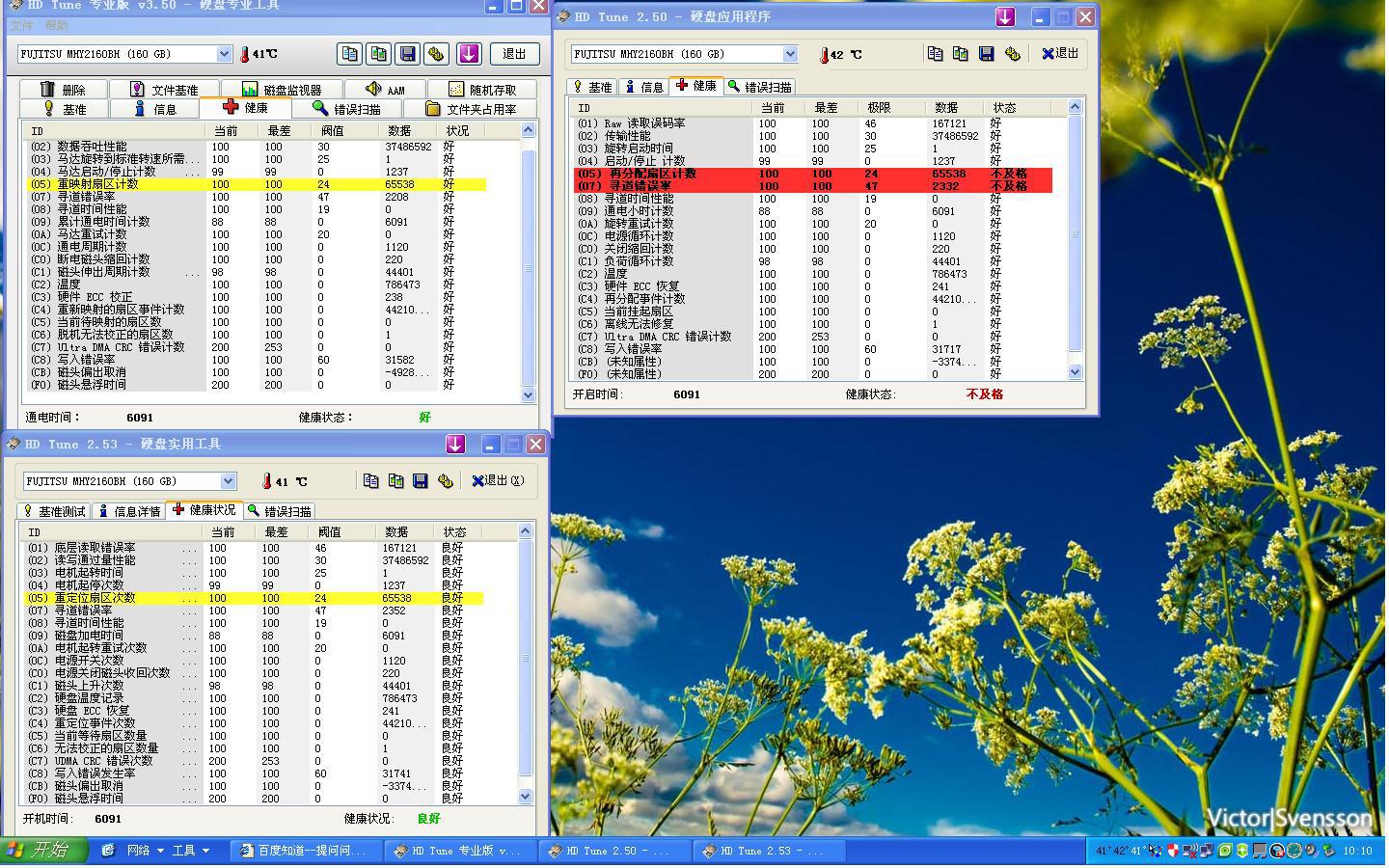The image size is (1389, 868).
Task: Click scroll-up arrow in HD Tune 2.50 list
Action: pyautogui.click(x=1075, y=106)
